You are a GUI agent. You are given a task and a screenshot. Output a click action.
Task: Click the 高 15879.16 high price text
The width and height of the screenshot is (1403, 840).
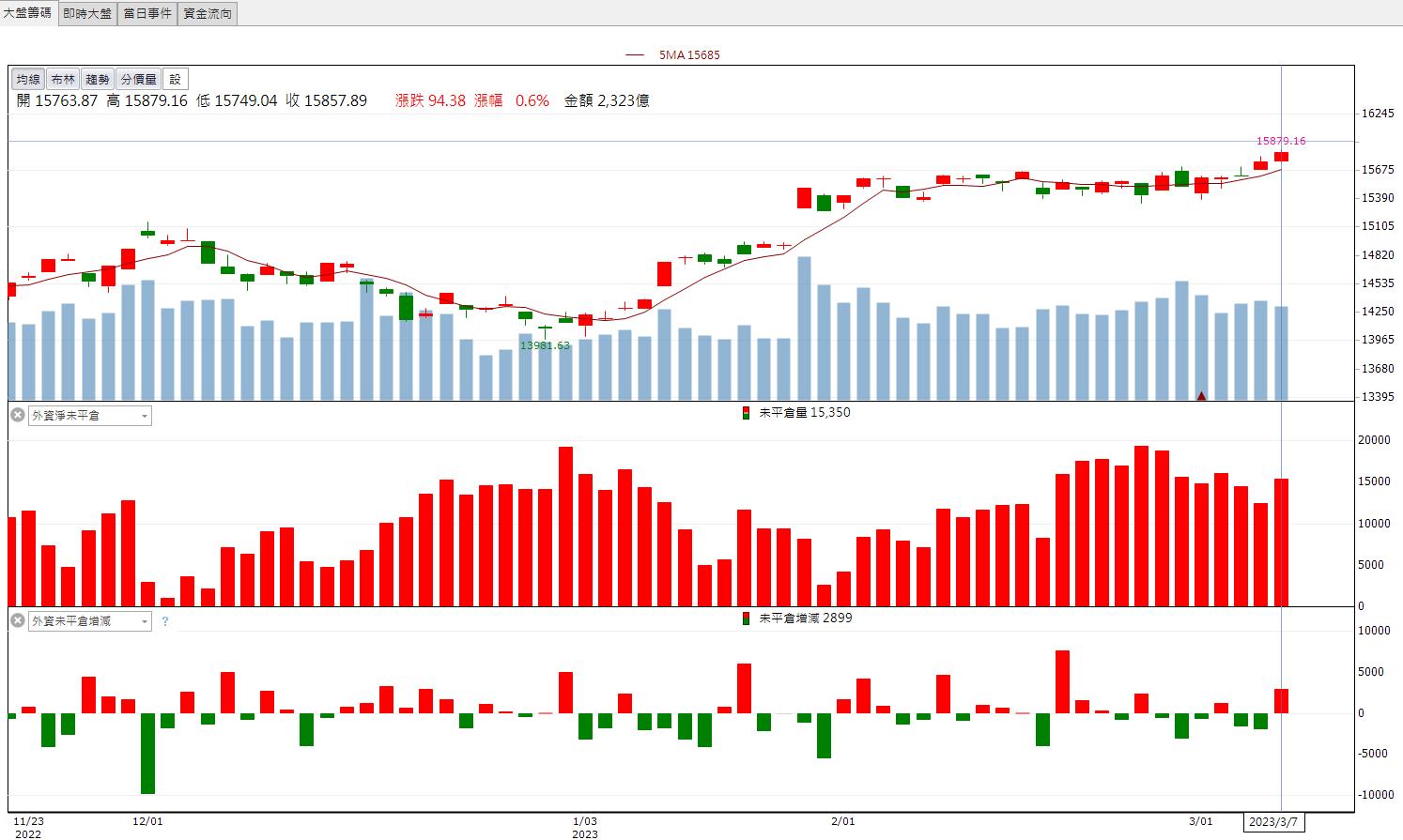click(146, 100)
